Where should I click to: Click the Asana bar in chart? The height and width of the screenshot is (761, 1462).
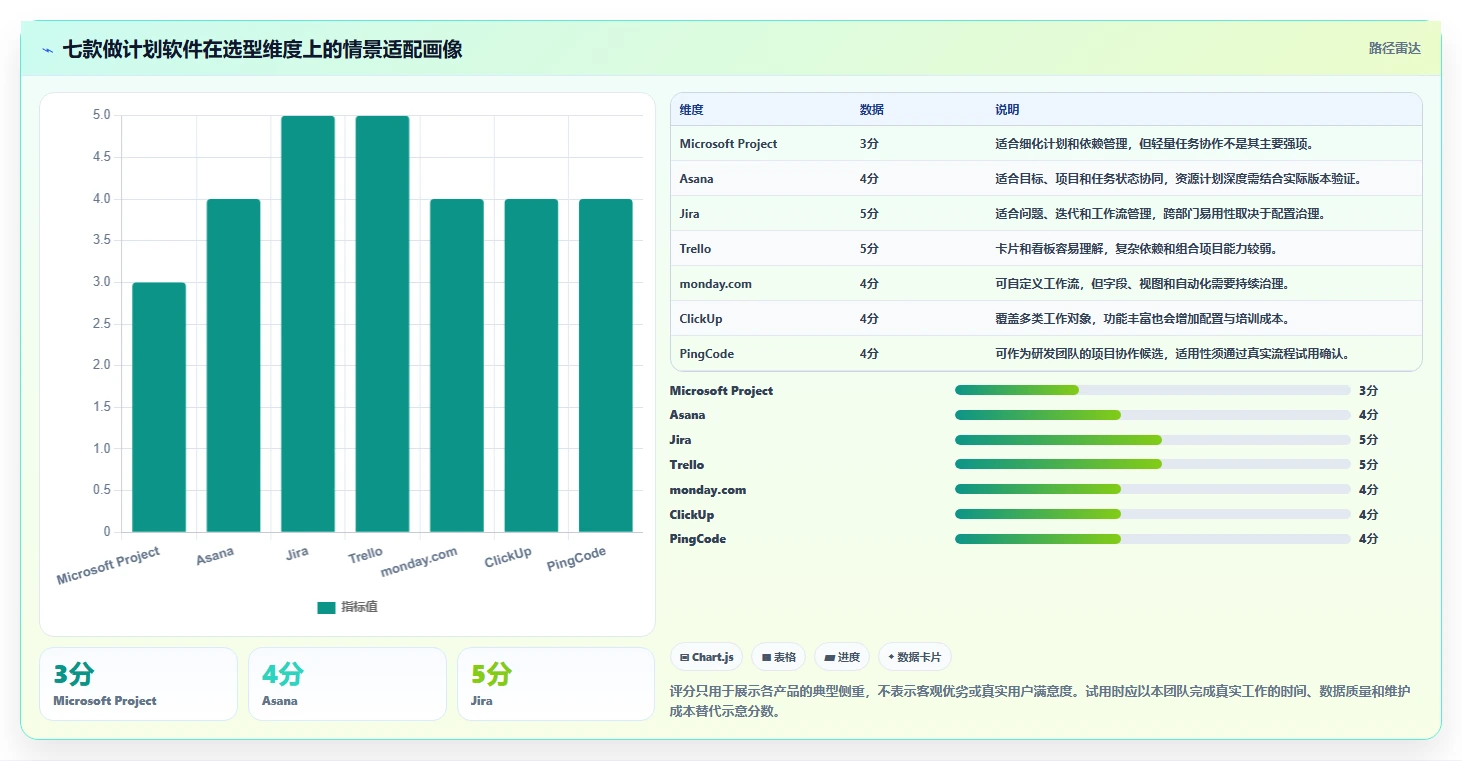(x=233, y=365)
